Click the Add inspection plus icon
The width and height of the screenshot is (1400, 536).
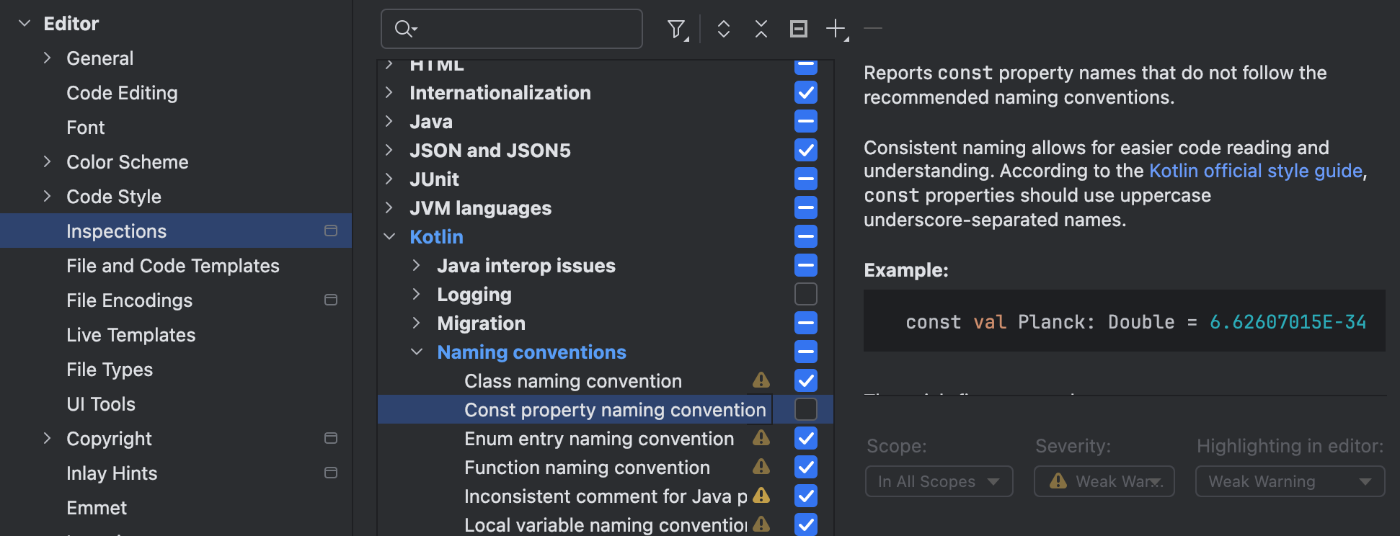pos(836,30)
